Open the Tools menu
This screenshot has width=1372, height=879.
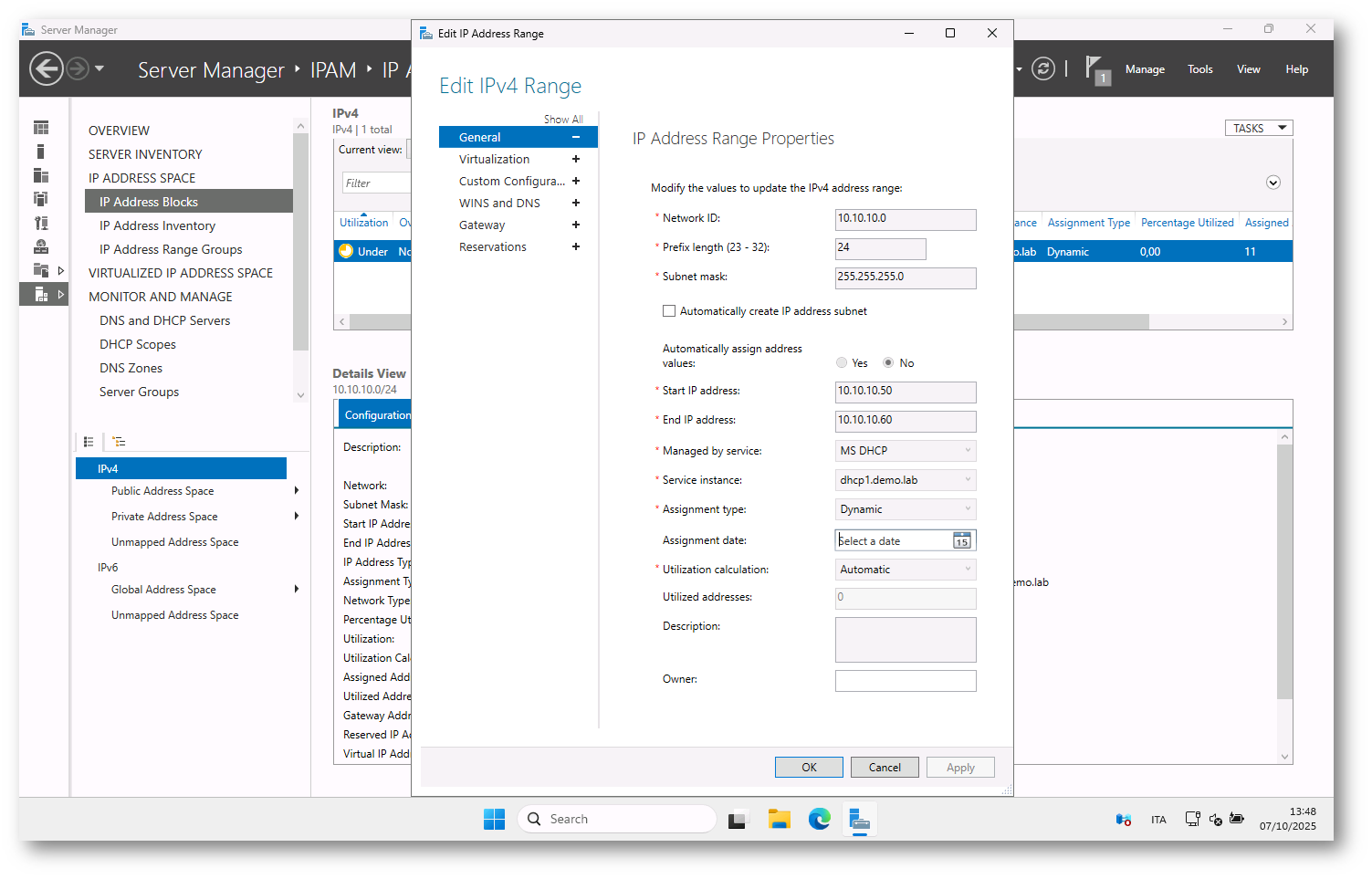coord(1199,69)
